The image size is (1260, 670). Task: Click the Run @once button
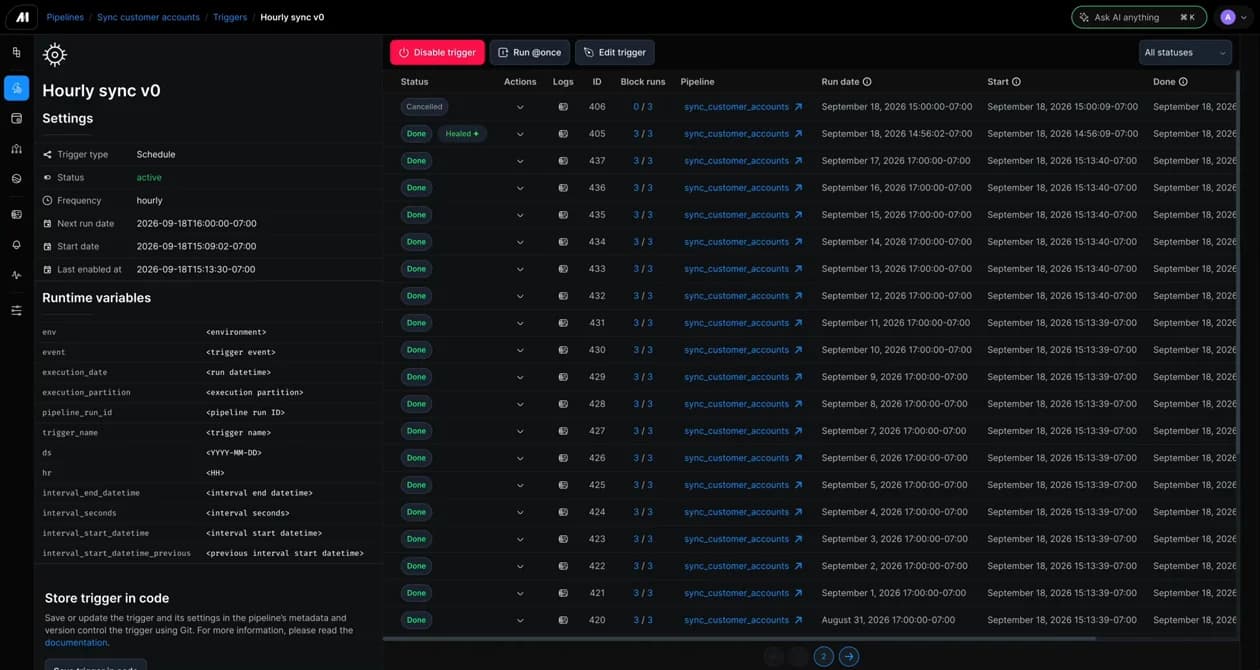point(530,52)
